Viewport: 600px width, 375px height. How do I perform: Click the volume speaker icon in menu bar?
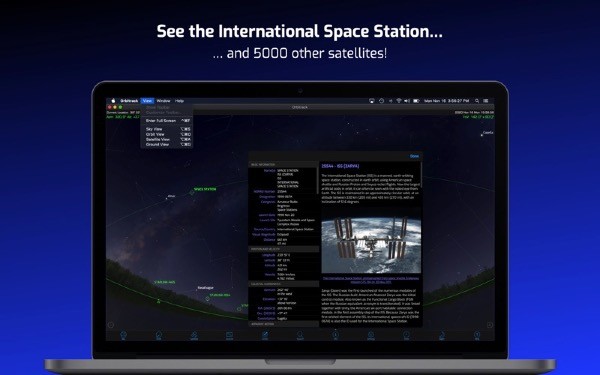click(x=407, y=101)
